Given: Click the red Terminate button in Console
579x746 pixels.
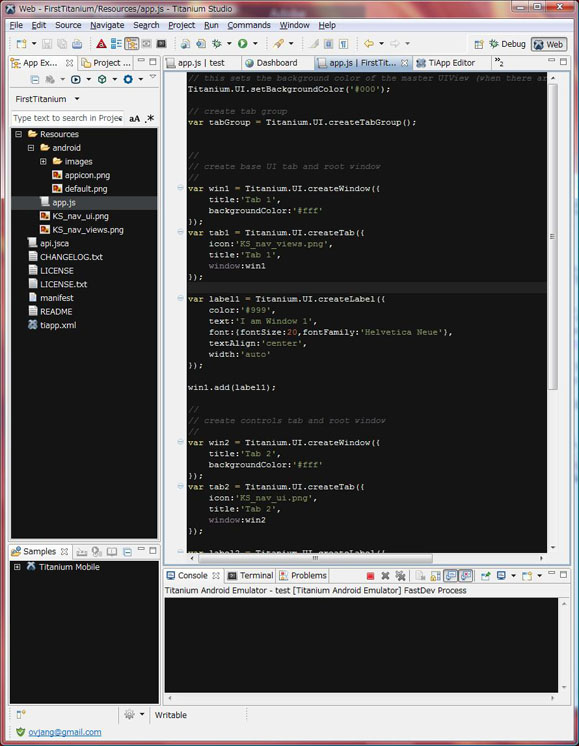Looking at the screenshot, I should [370, 576].
